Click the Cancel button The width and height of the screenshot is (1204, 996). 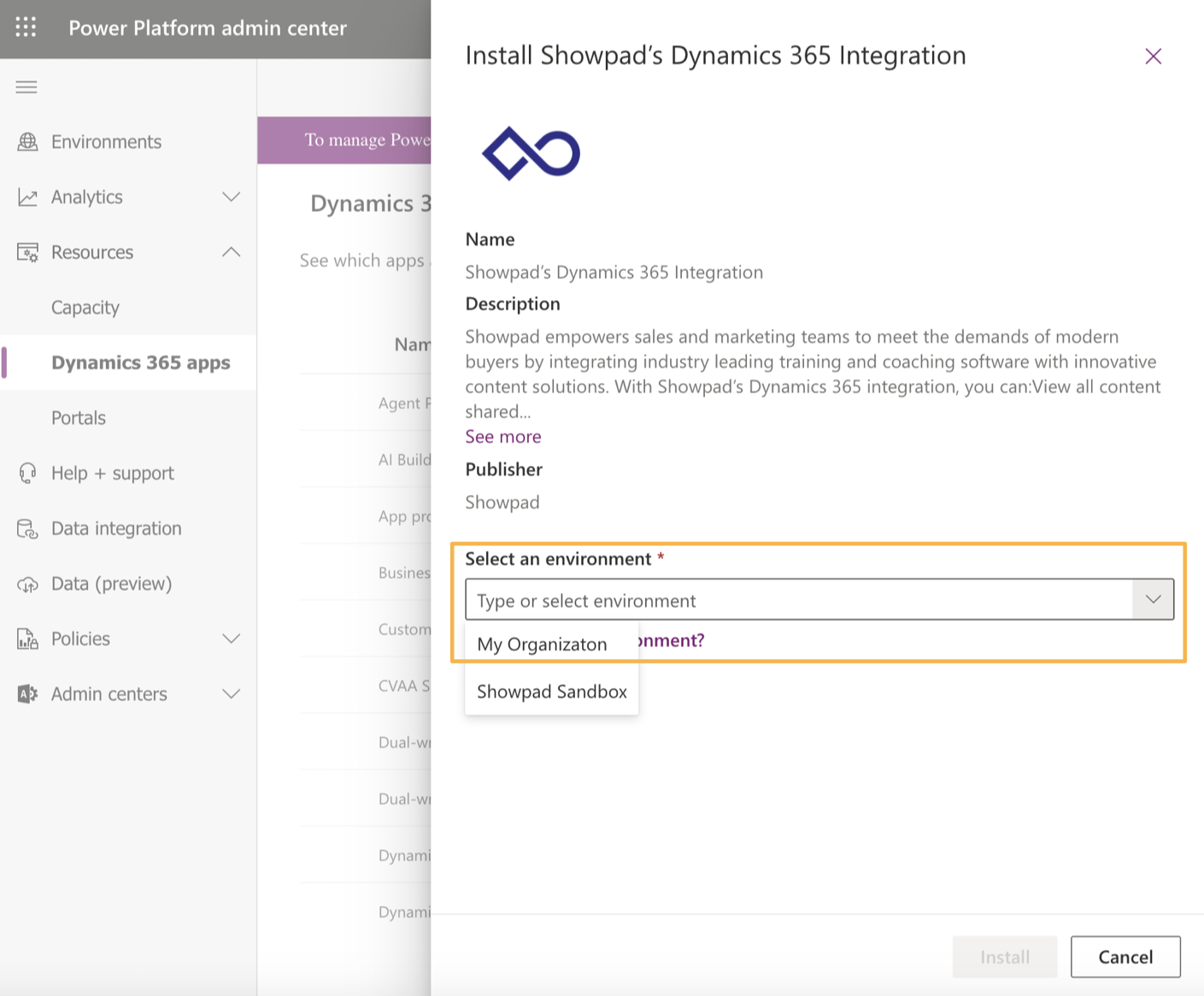(1125, 957)
